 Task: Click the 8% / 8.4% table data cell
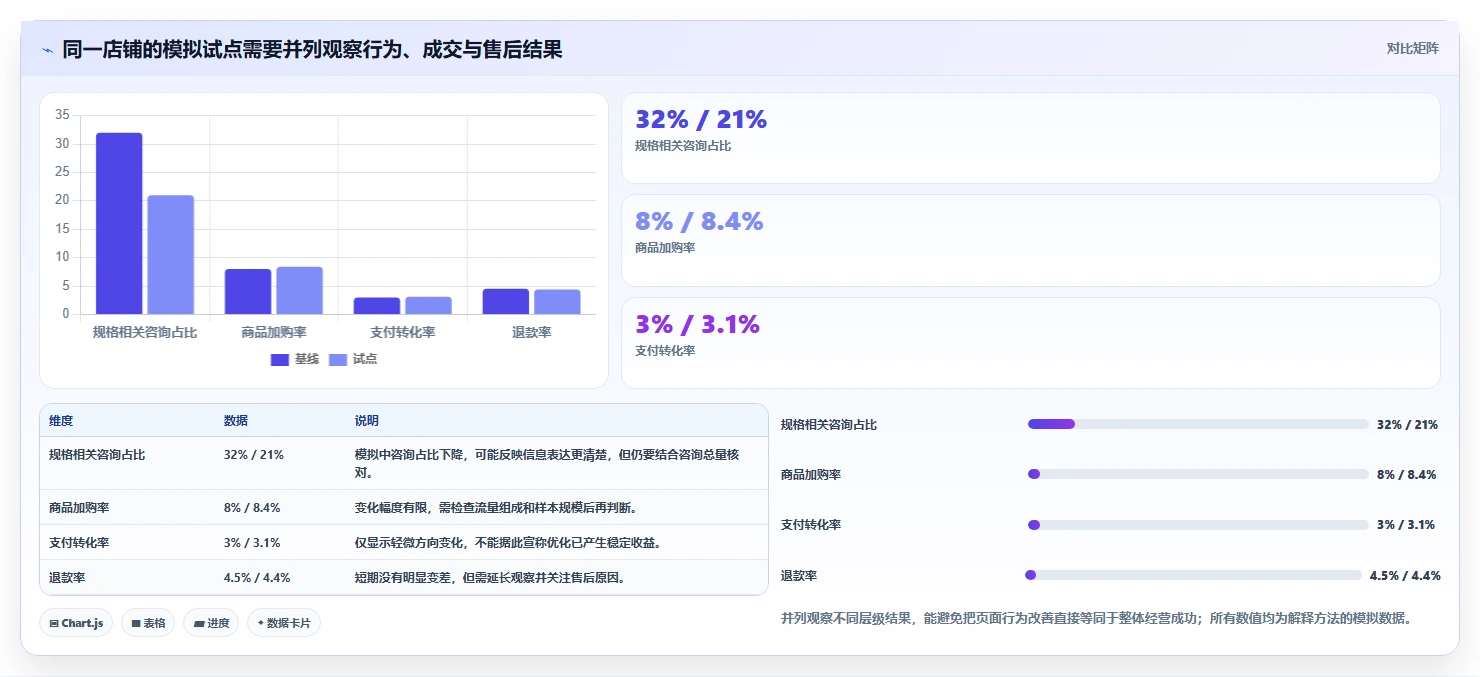click(252, 508)
